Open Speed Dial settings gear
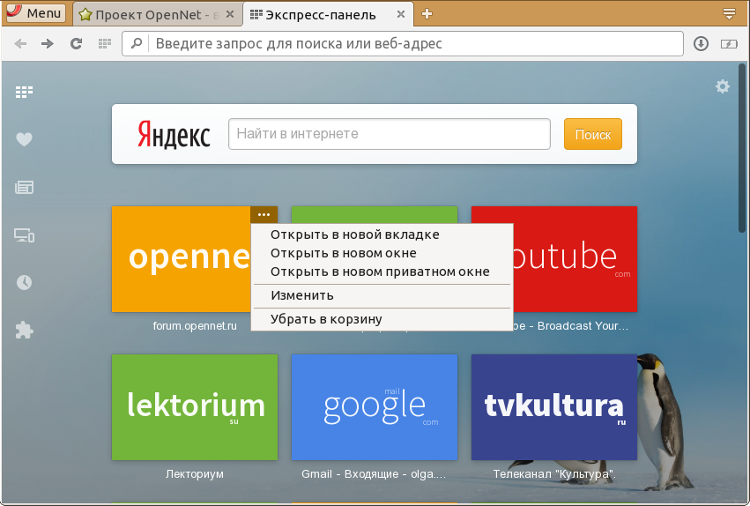This screenshot has width=750, height=506. [x=722, y=87]
